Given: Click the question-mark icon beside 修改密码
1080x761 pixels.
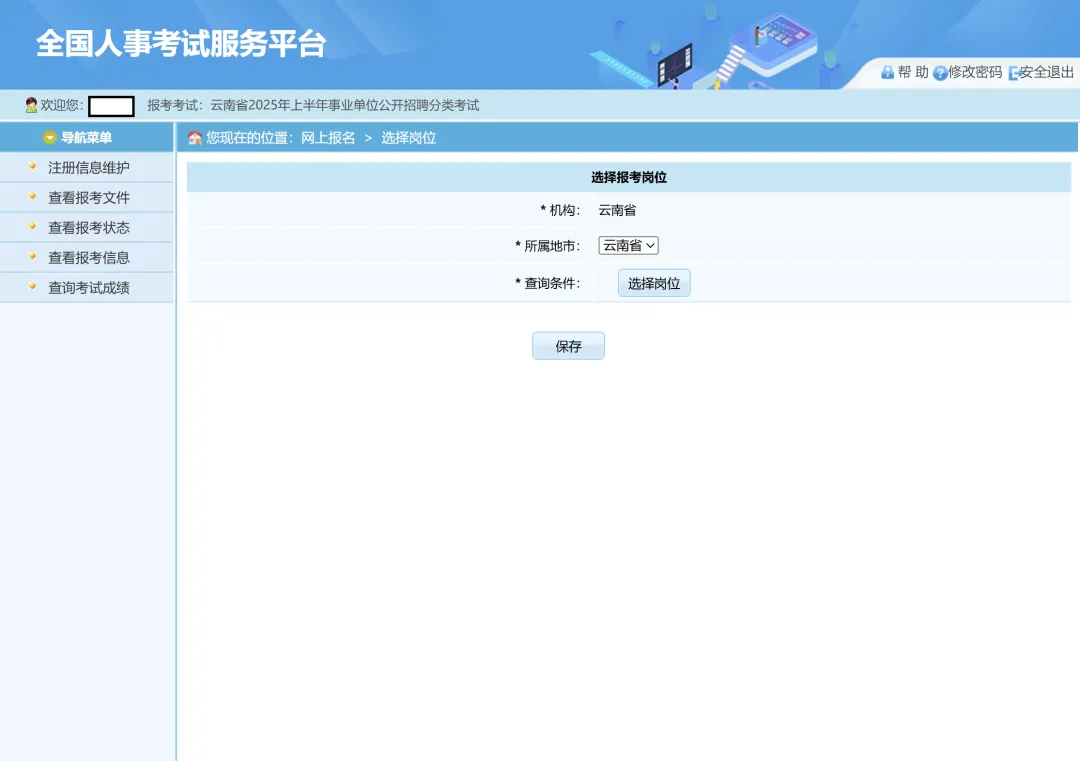Looking at the screenshot, I should [940, 73].
